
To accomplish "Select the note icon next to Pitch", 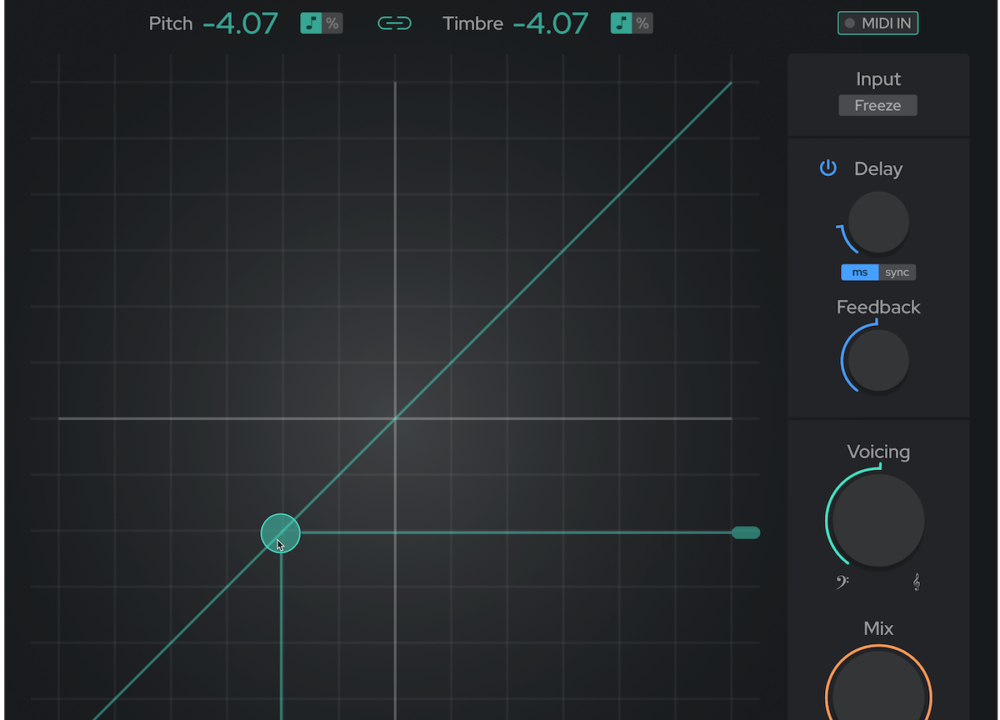I will tap(310, 22).
